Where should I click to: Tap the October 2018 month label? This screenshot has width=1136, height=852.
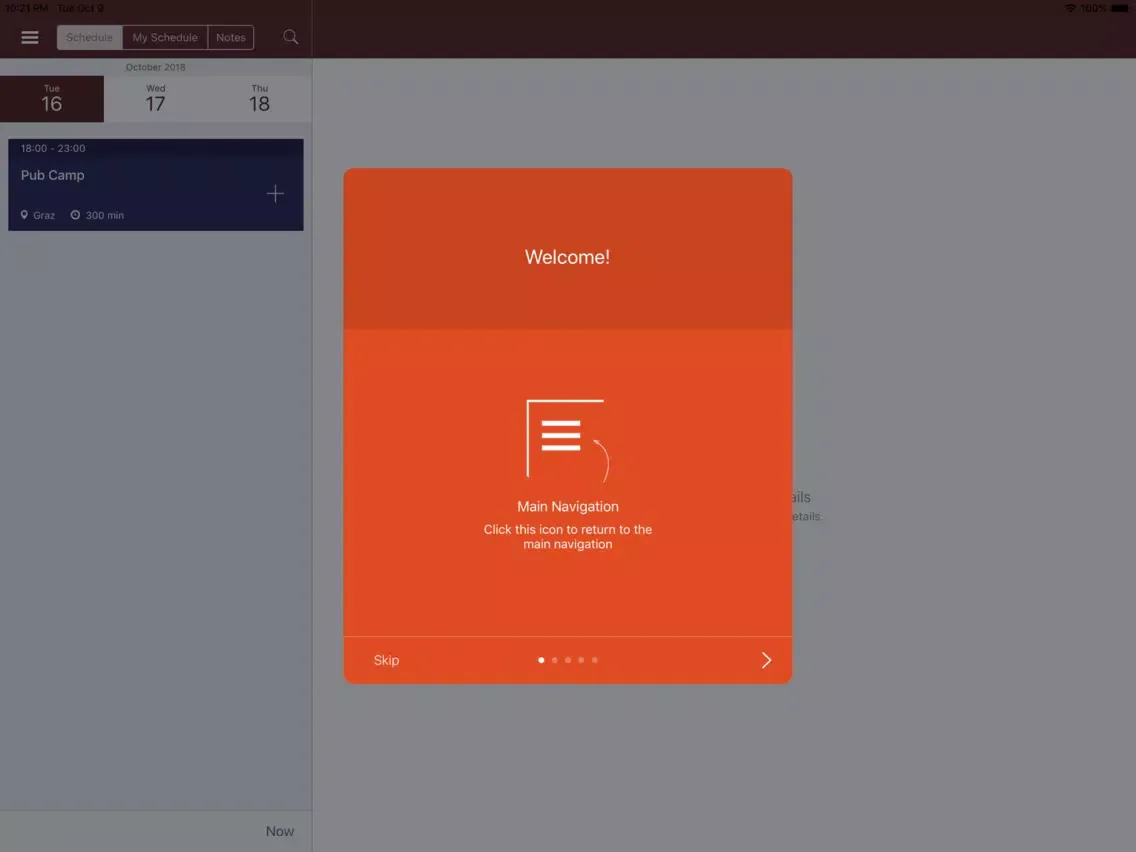pos(155,67)
